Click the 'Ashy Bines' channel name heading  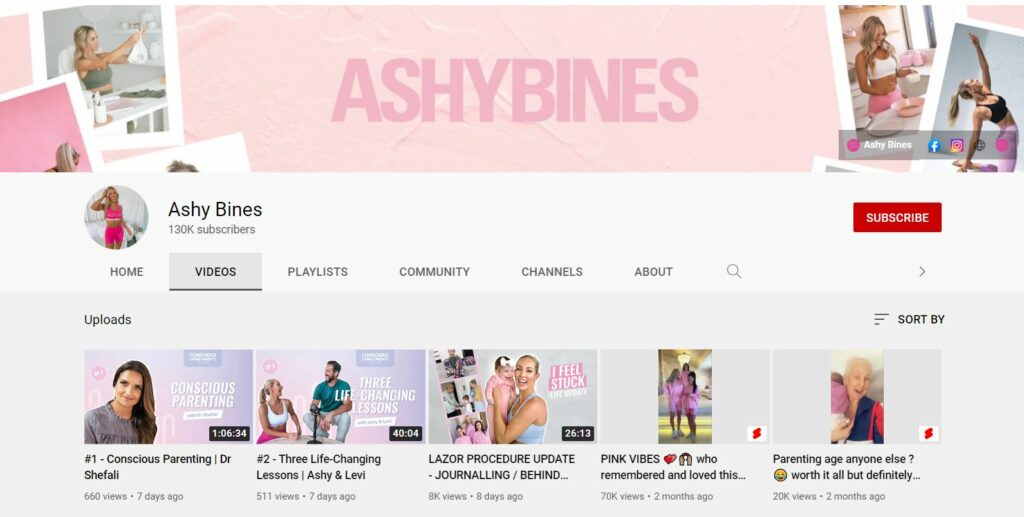(215, 210)
